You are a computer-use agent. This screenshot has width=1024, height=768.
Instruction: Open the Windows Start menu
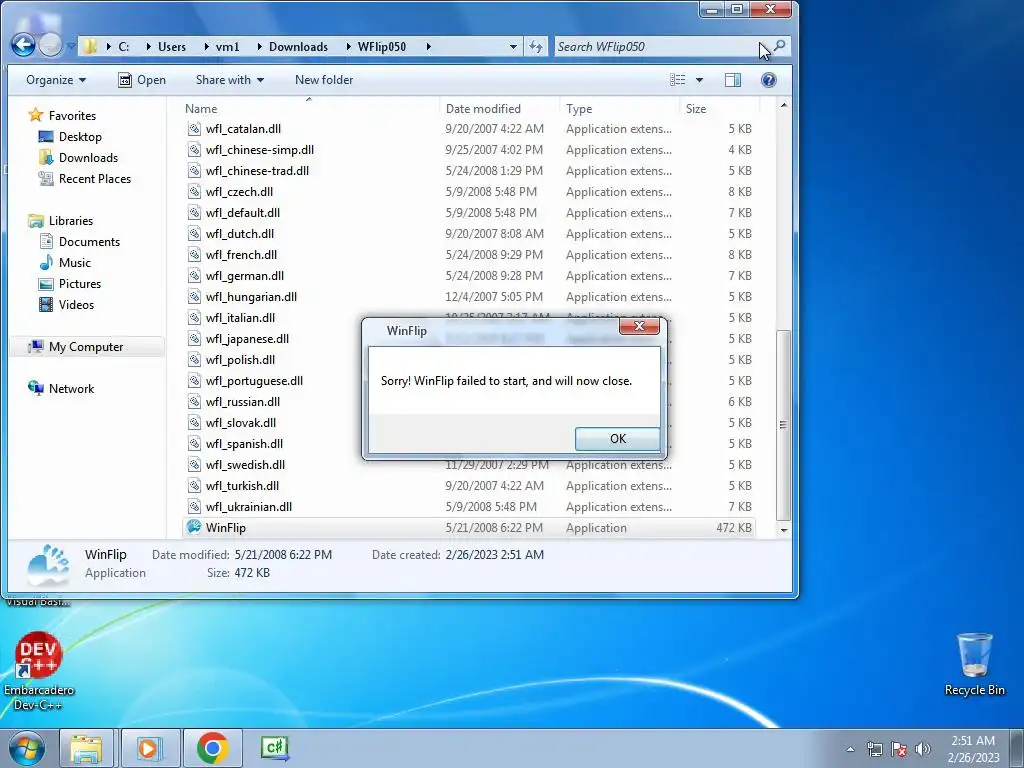27,748
